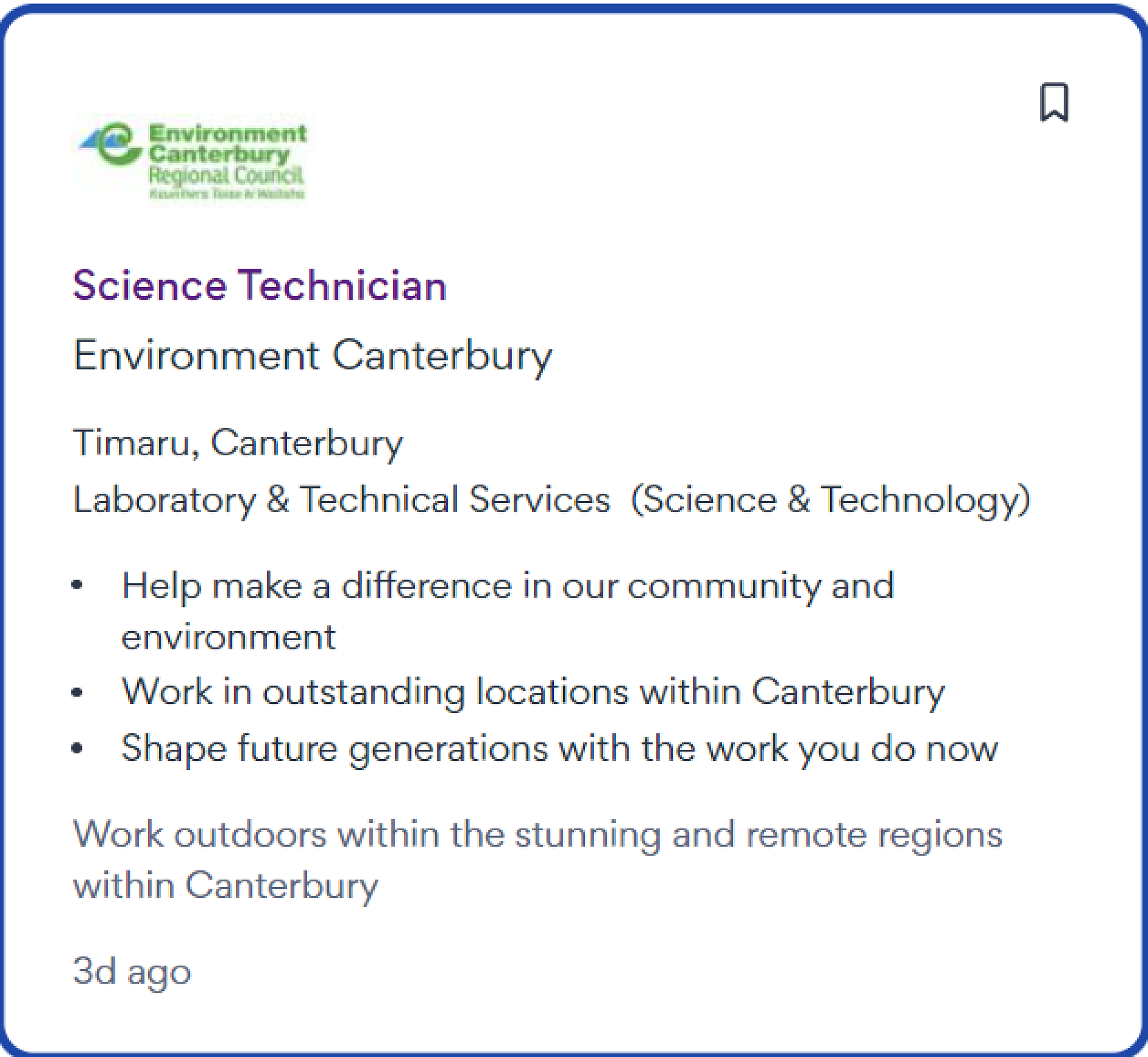Click the (Science & Technology) category
This screenshot has height=1057, width=1148.
pos(830,499)
